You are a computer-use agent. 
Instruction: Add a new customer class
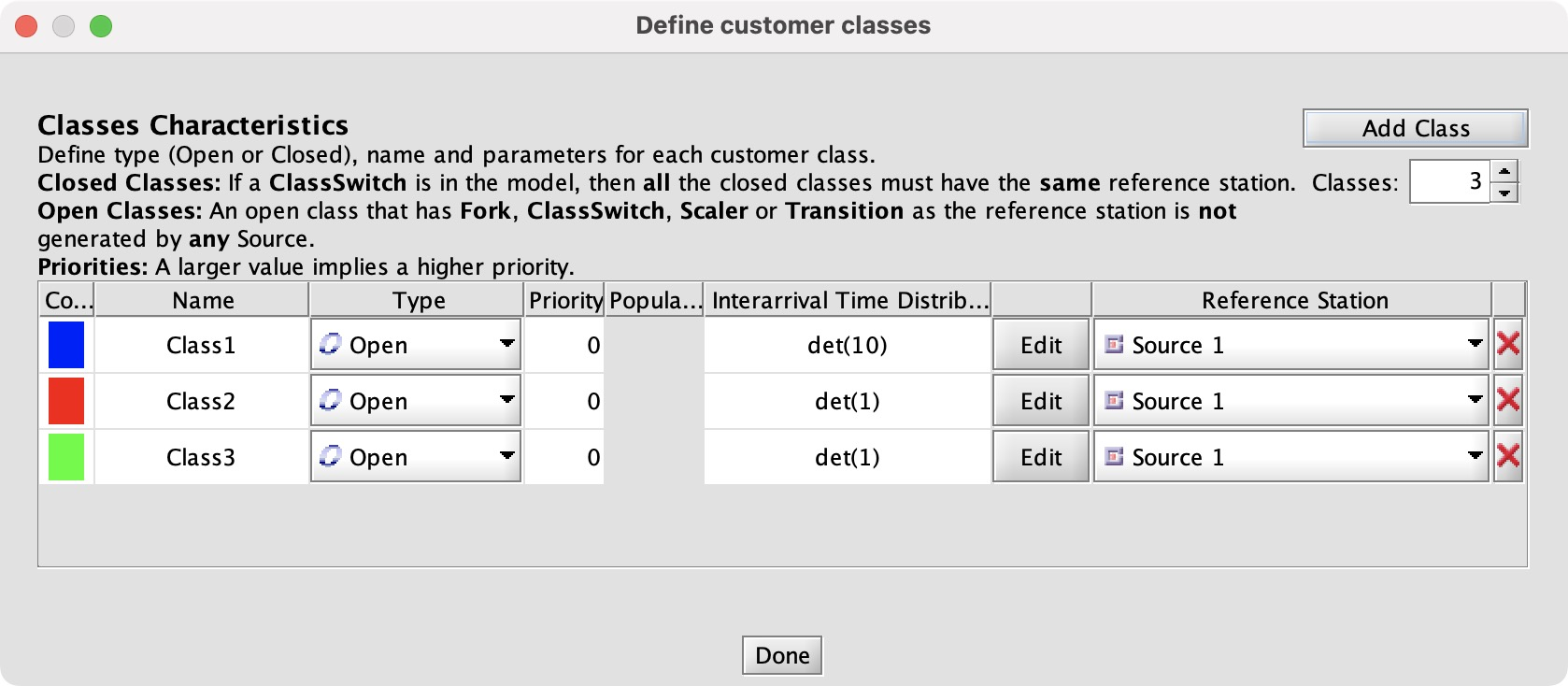(x=1416, y=128)
